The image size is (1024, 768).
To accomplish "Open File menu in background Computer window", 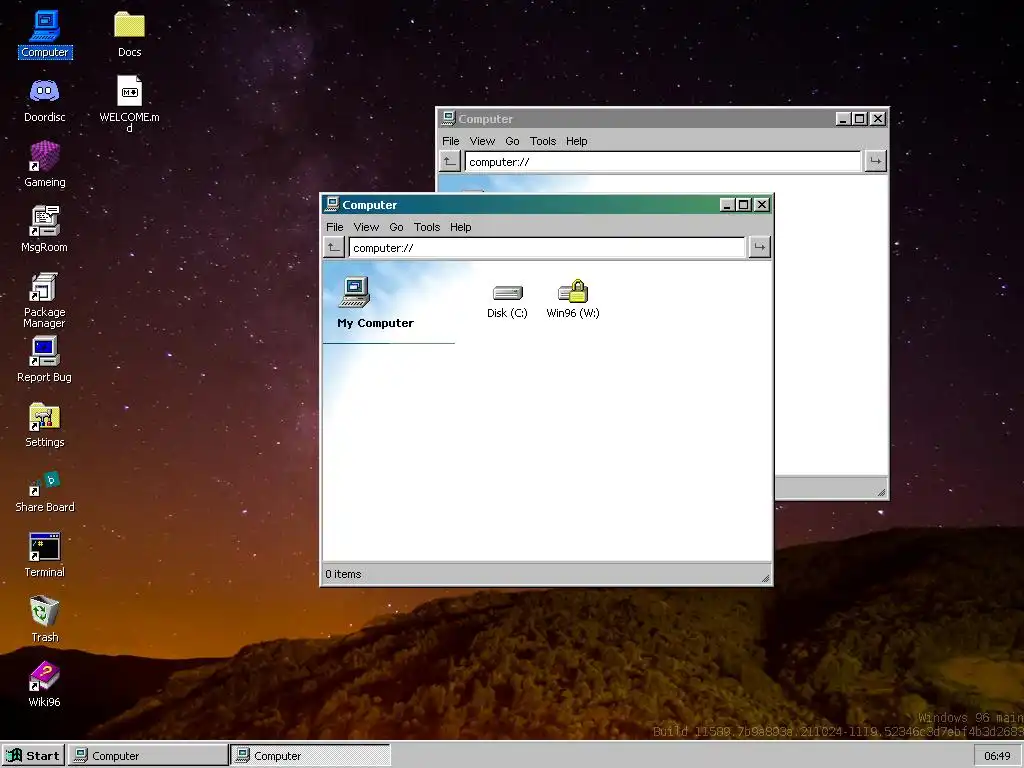I will [x=451, y=141].
